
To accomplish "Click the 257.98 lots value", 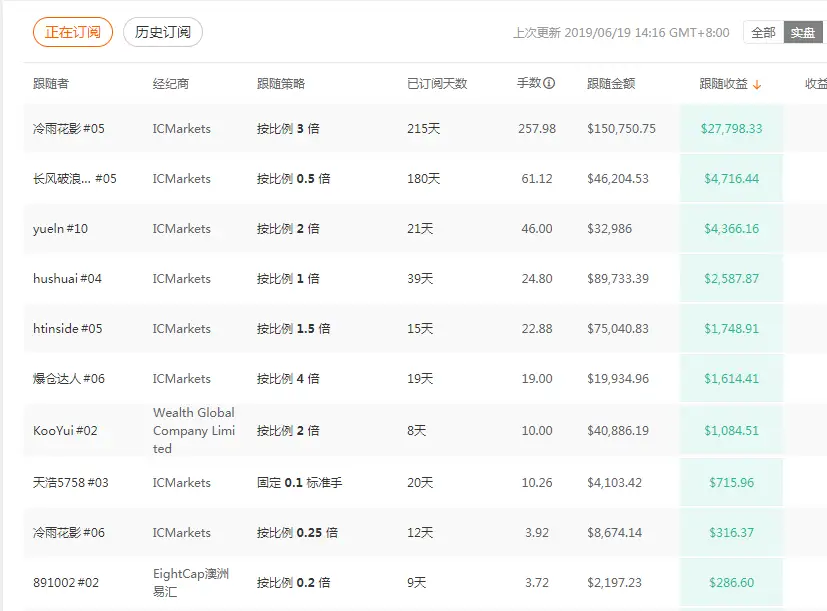I will click(537, 129).
